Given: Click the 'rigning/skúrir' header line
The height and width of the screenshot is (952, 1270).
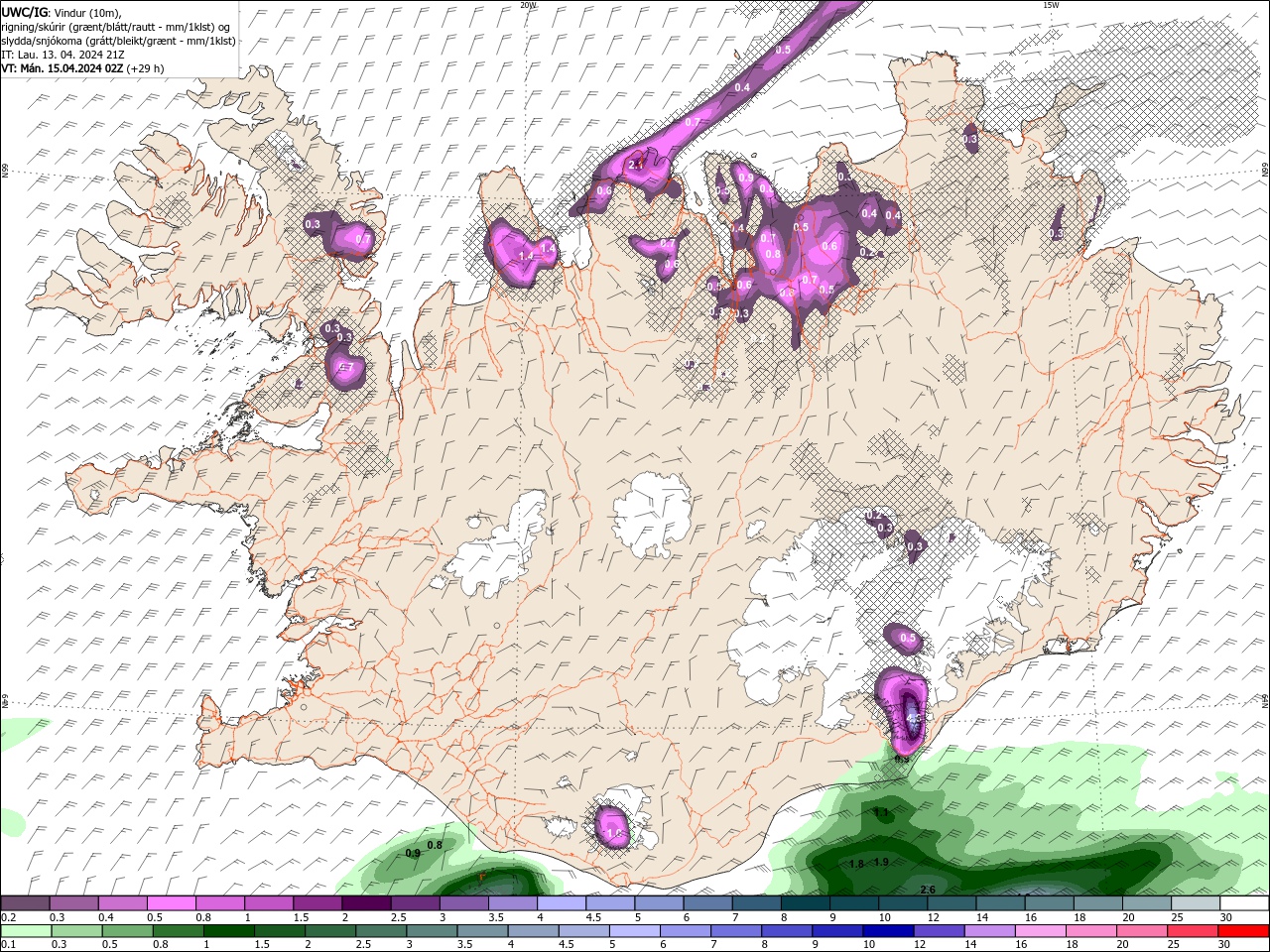Looking at the screenshot, I should pos(115,26).
